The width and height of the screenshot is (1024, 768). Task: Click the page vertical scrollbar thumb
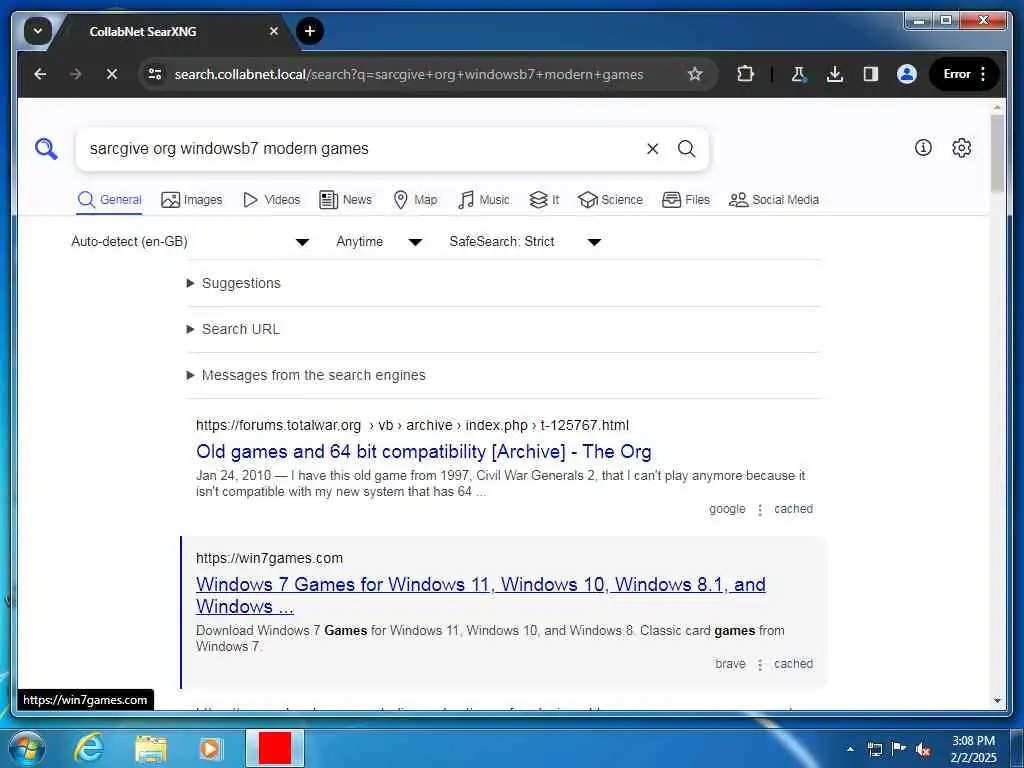[997, 154]
